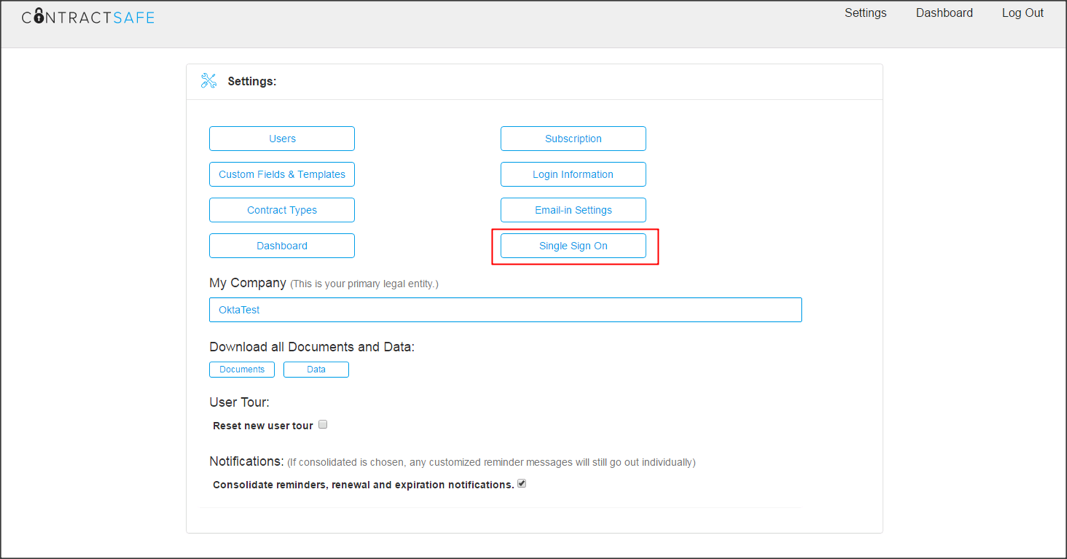This screenshot has height=559, width=1067.
Task: Uncheck the Consolidate reminders notifications checkbox
Action: coord(521,484)
